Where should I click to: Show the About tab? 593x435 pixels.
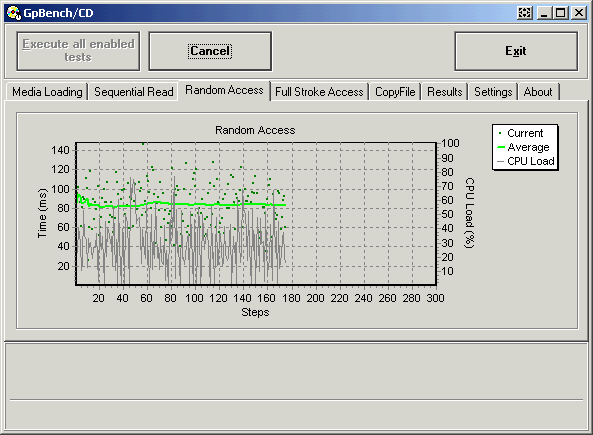point(538,92)
